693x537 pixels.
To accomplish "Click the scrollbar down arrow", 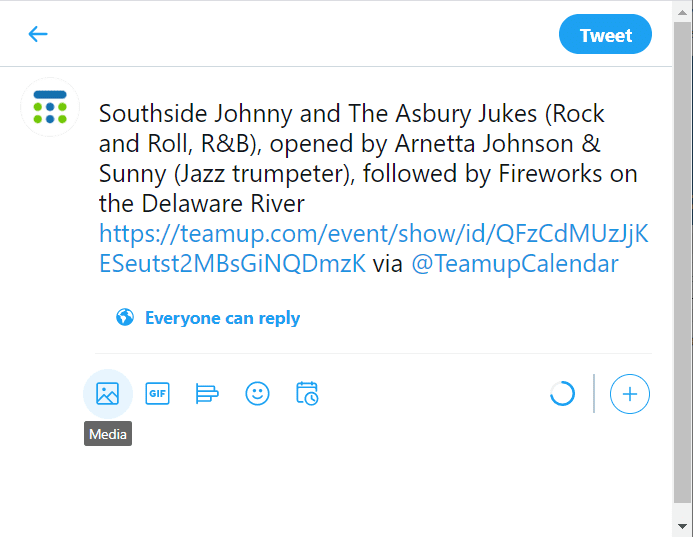I will point(683,526).
